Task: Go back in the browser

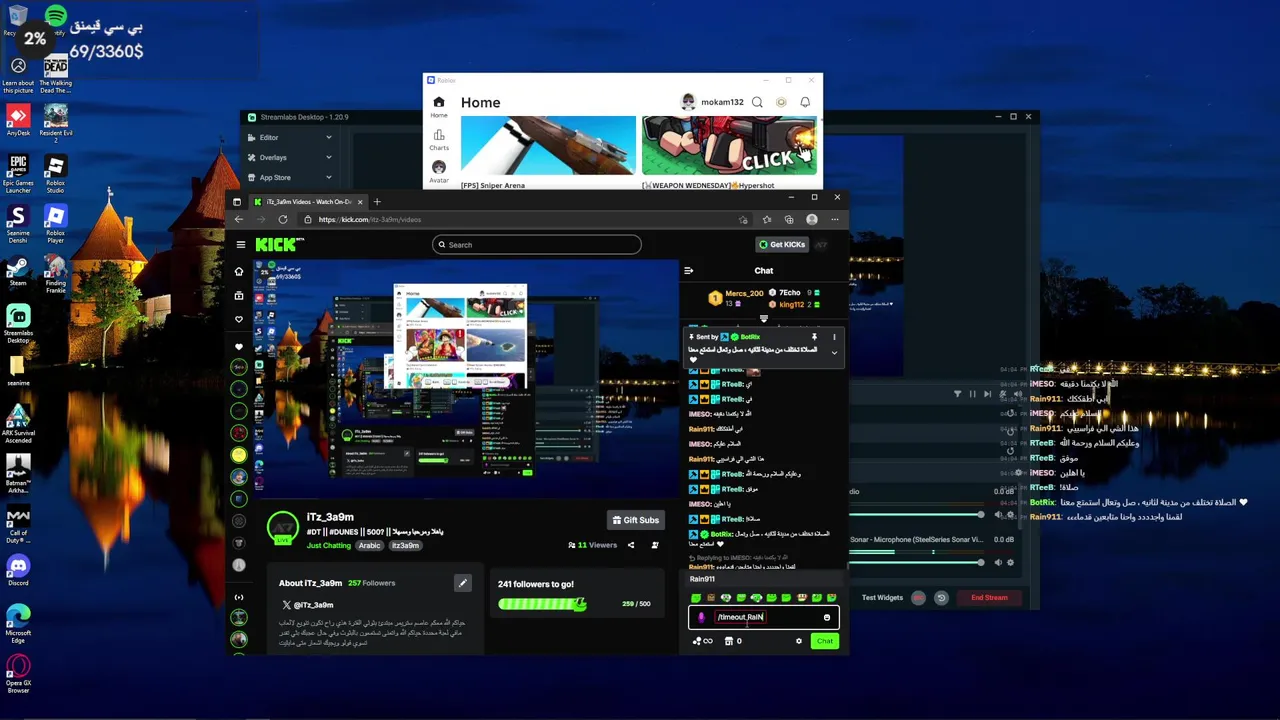Action: [239, 219]
